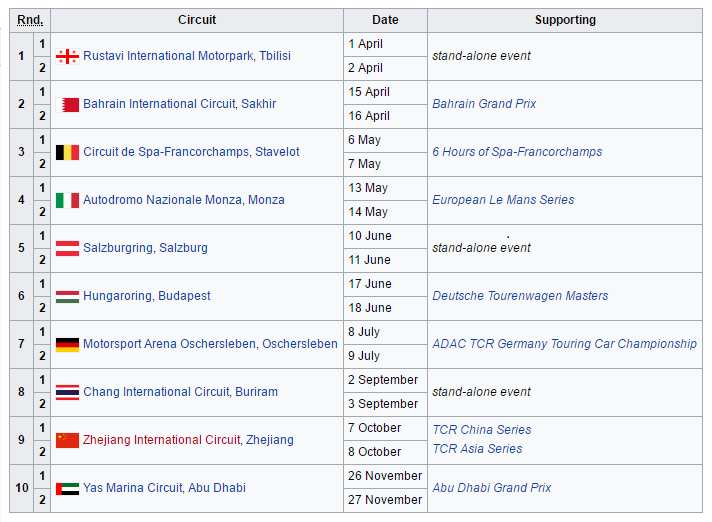Open ADAC TCR Germany Touring Car Championship link
Viewport: 712px width, 522px height.
coord(564,344)
